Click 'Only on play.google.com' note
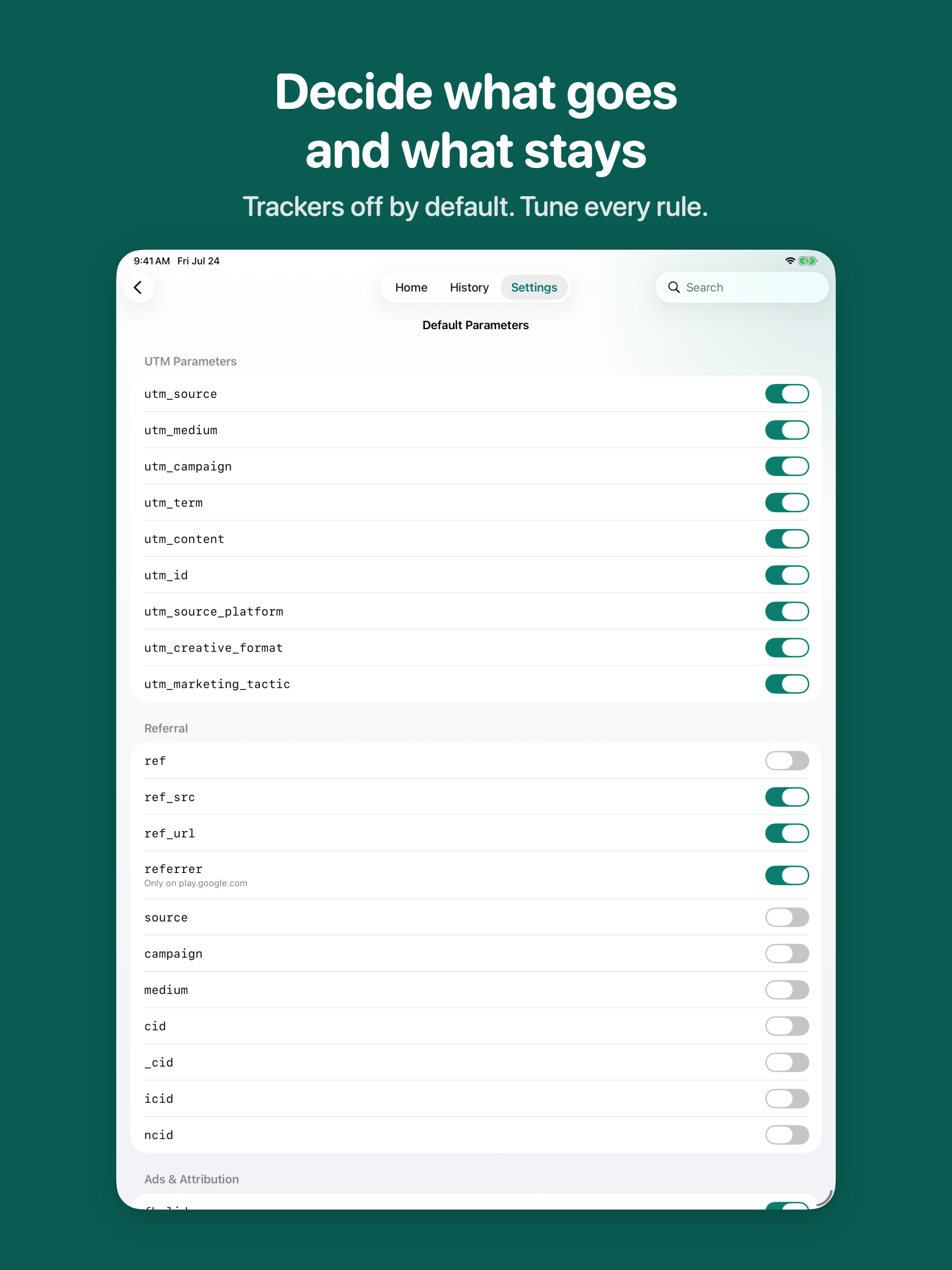The height and width of the screenshot is (1270, 952). (x=196, y=883)
